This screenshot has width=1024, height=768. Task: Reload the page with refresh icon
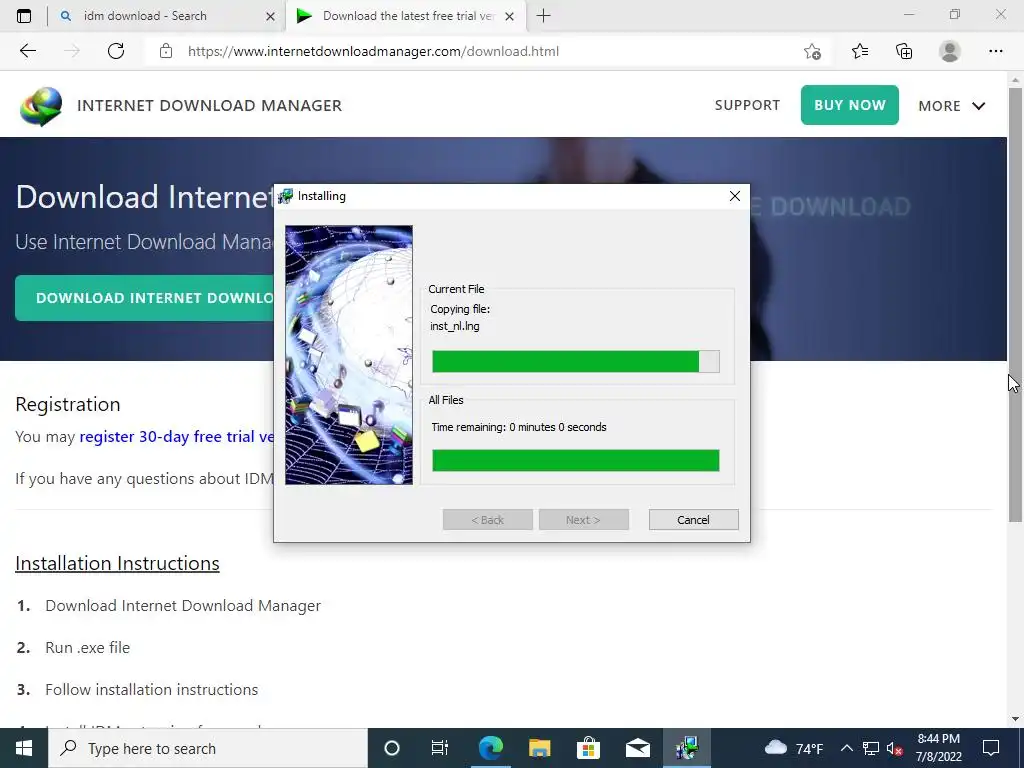pos(116,51)
